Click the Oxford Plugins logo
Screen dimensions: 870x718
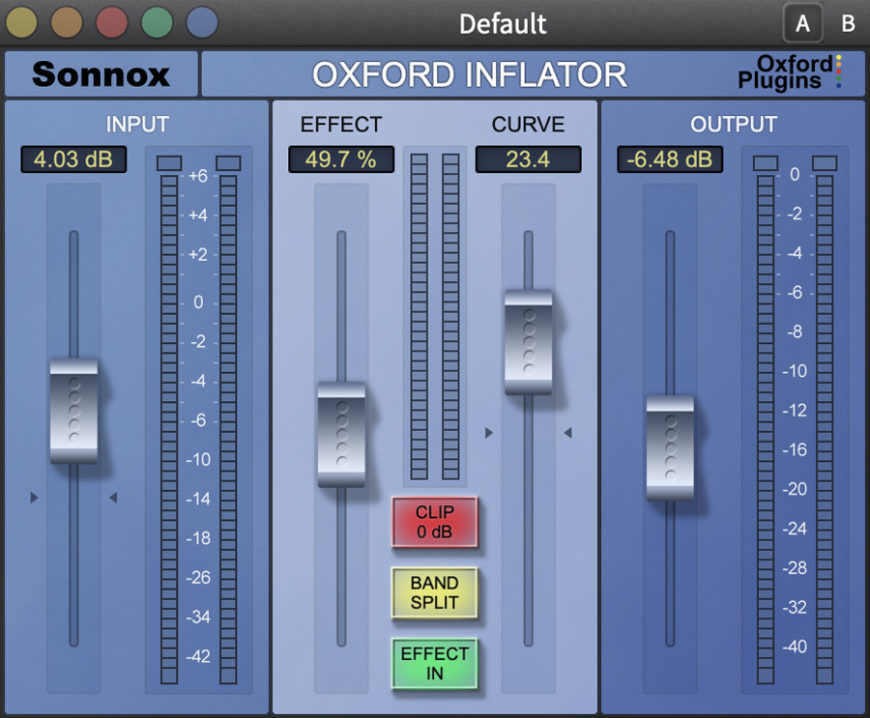tap(789, 73)
